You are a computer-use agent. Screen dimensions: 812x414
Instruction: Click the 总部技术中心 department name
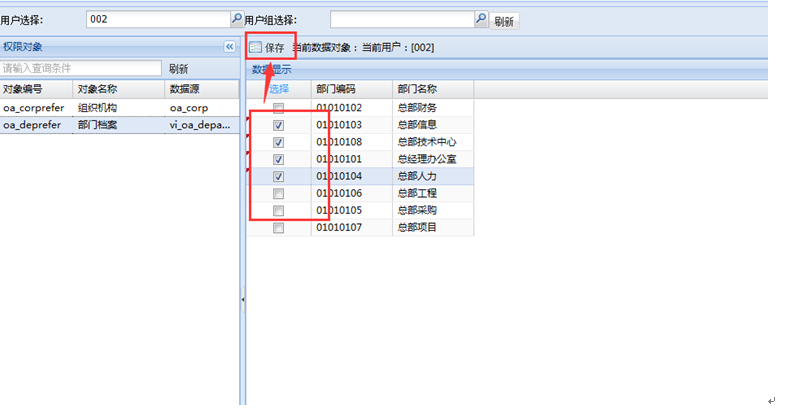pos(427,142)
